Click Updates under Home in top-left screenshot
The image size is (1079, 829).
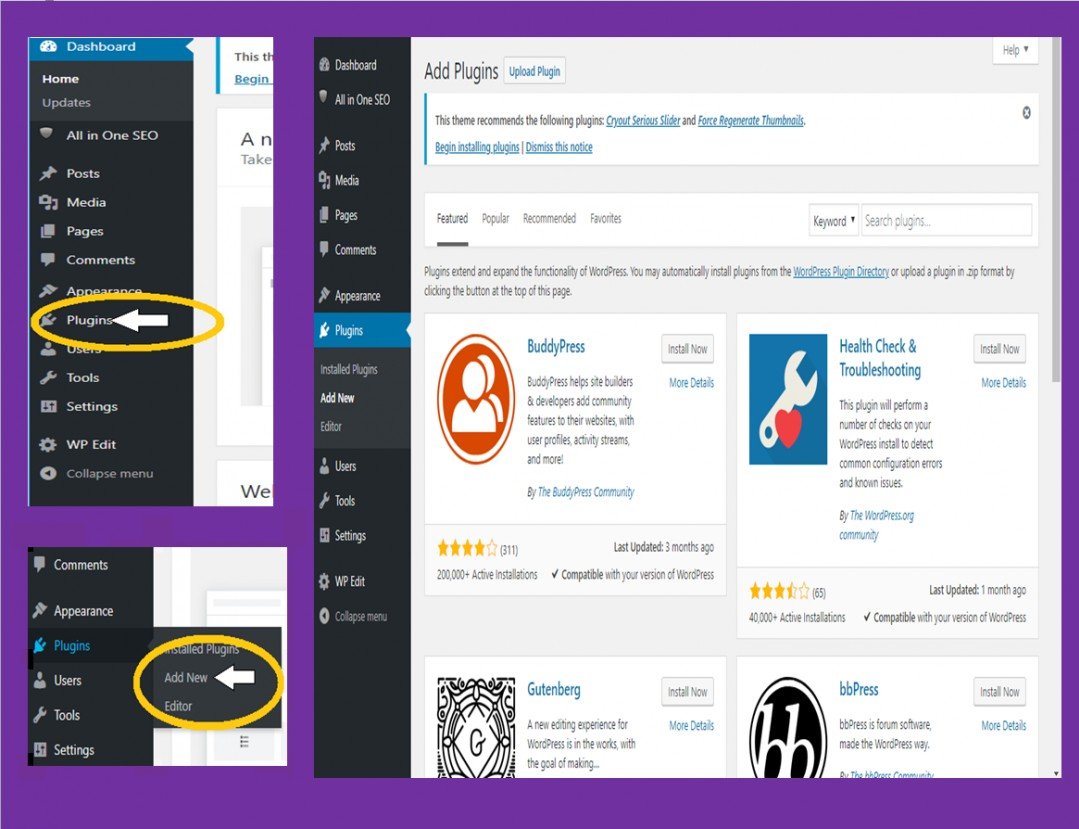[x=66, y=103]
